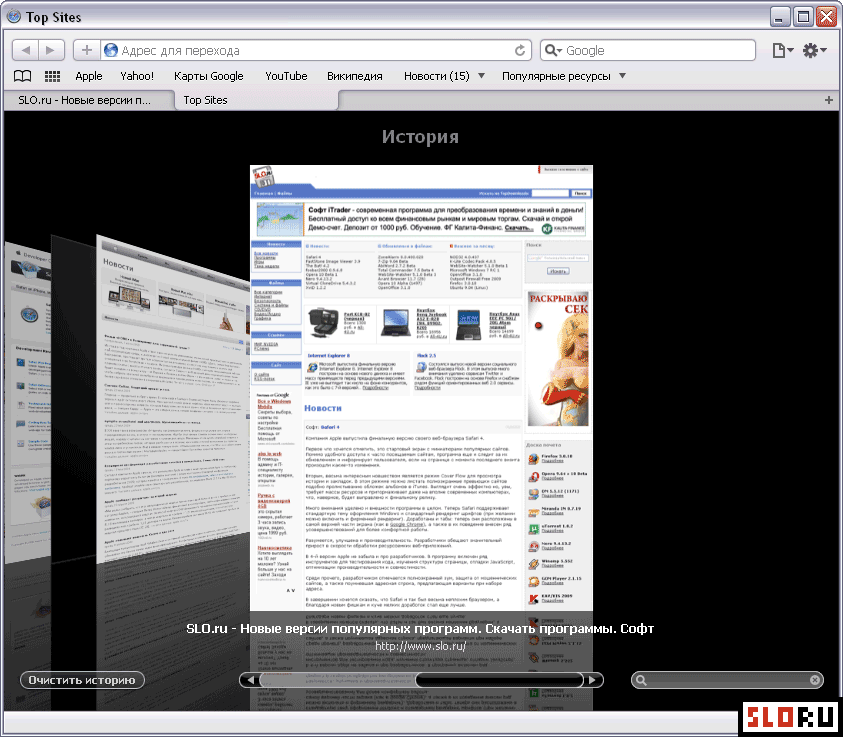Screen dimensions: 843x737
Task: Add bookmark with the plus button
Action: [x=87, y=51]
